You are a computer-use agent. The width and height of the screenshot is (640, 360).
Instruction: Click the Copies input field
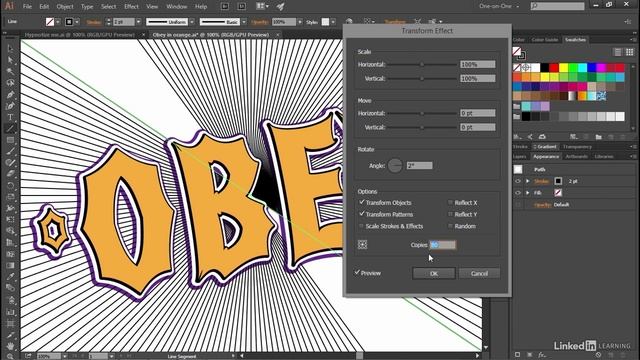(x=443, y=245)
